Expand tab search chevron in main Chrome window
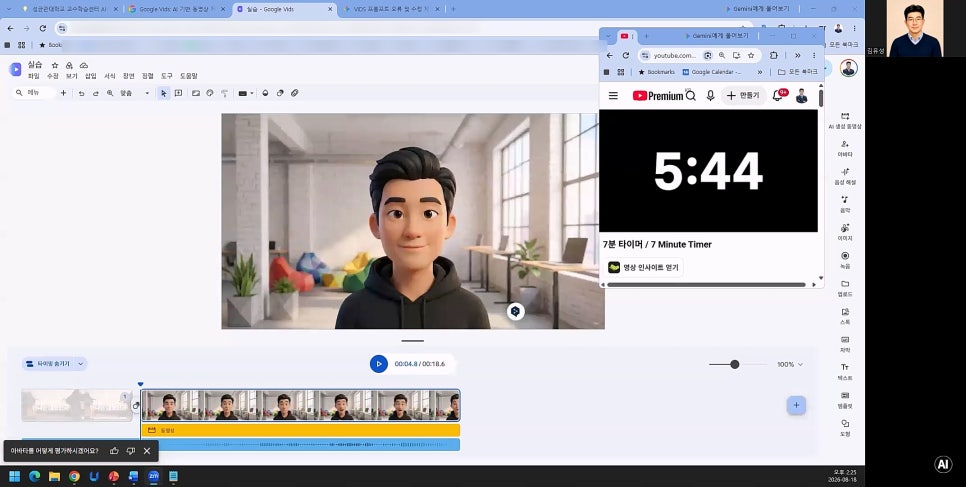966x487 pixels. pyautogui.click(x=9, y=9)
